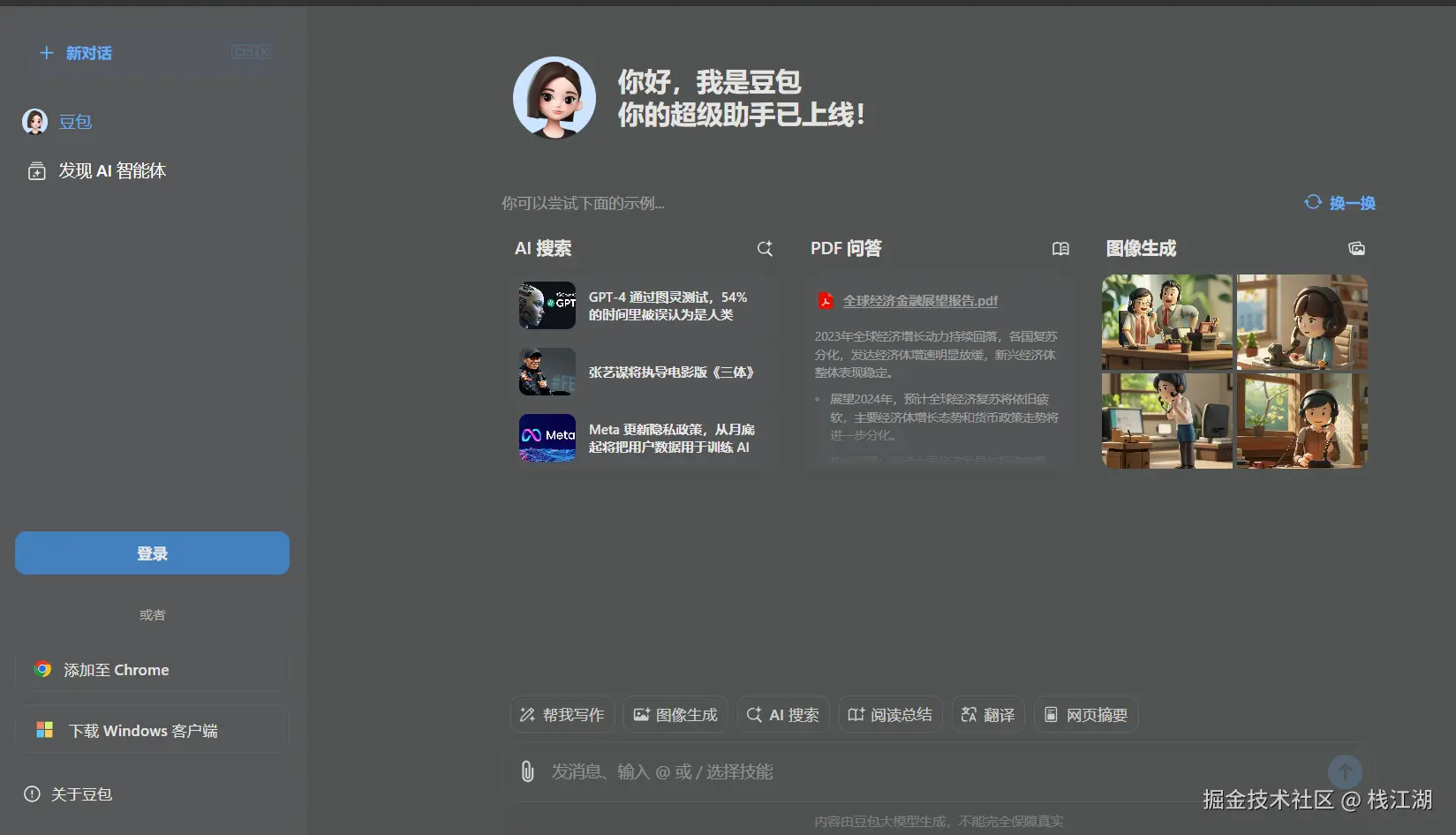Choose the AI 搜索 skill chip
Viewport: 1456px width, 835px height.
click(x=783, y=715)
